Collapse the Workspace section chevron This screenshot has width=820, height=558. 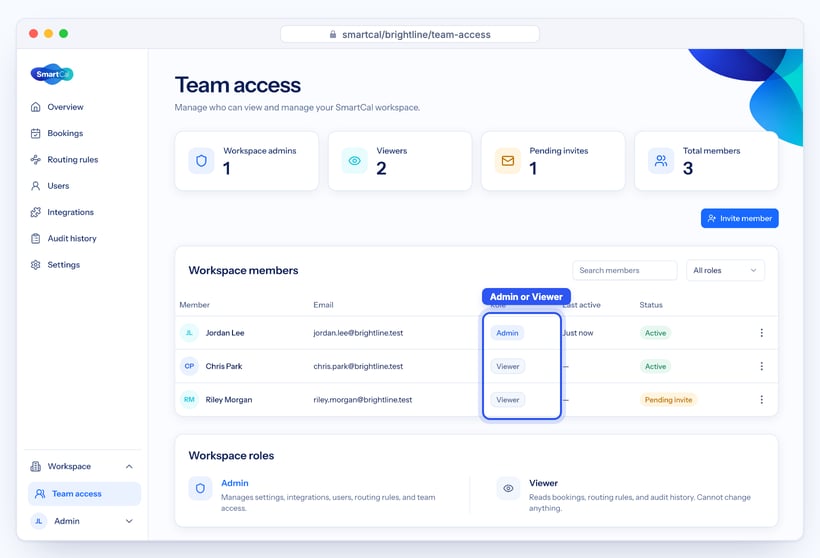click(x=129, y=466)
